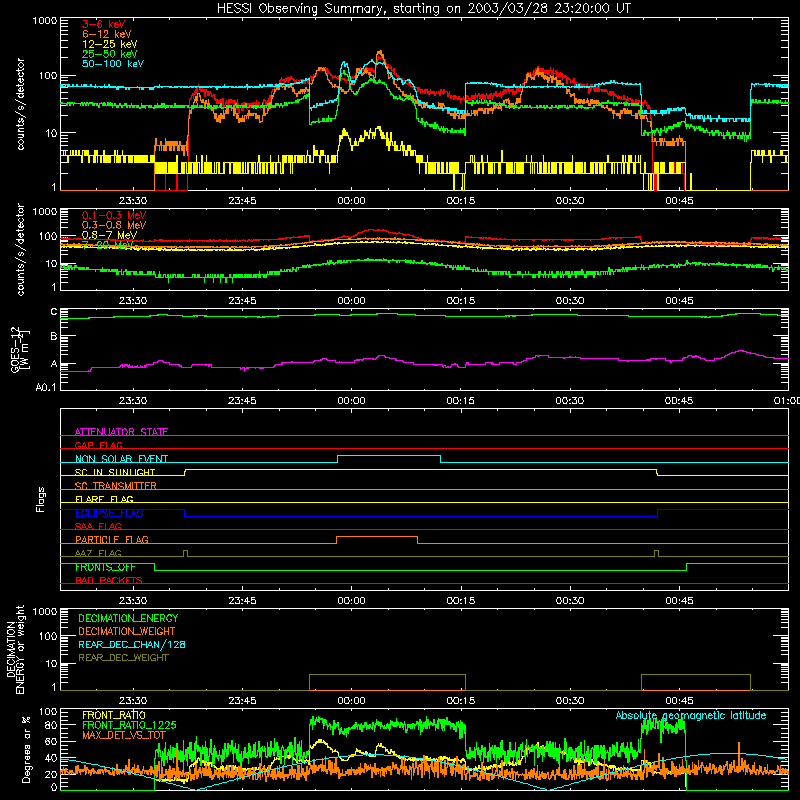Select the orange 6-12 keV legend entry
This screenshot has height=800, width=800.
click(x=106, y=34)
